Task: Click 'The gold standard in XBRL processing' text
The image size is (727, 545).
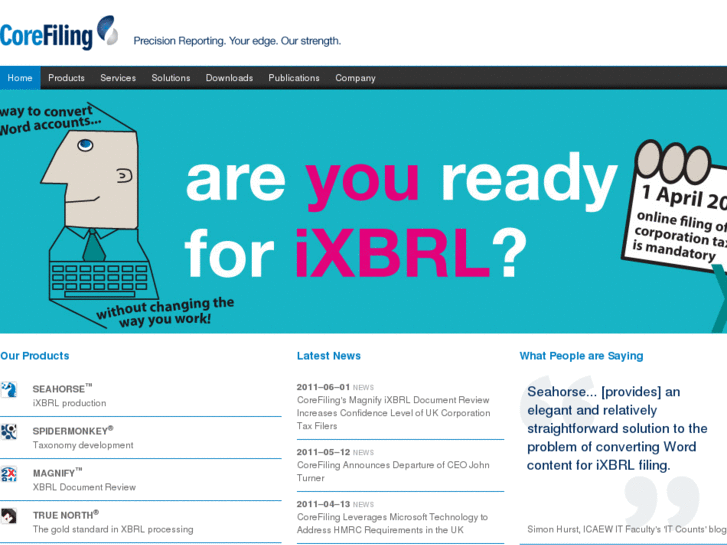Action: tap(113, 529)
